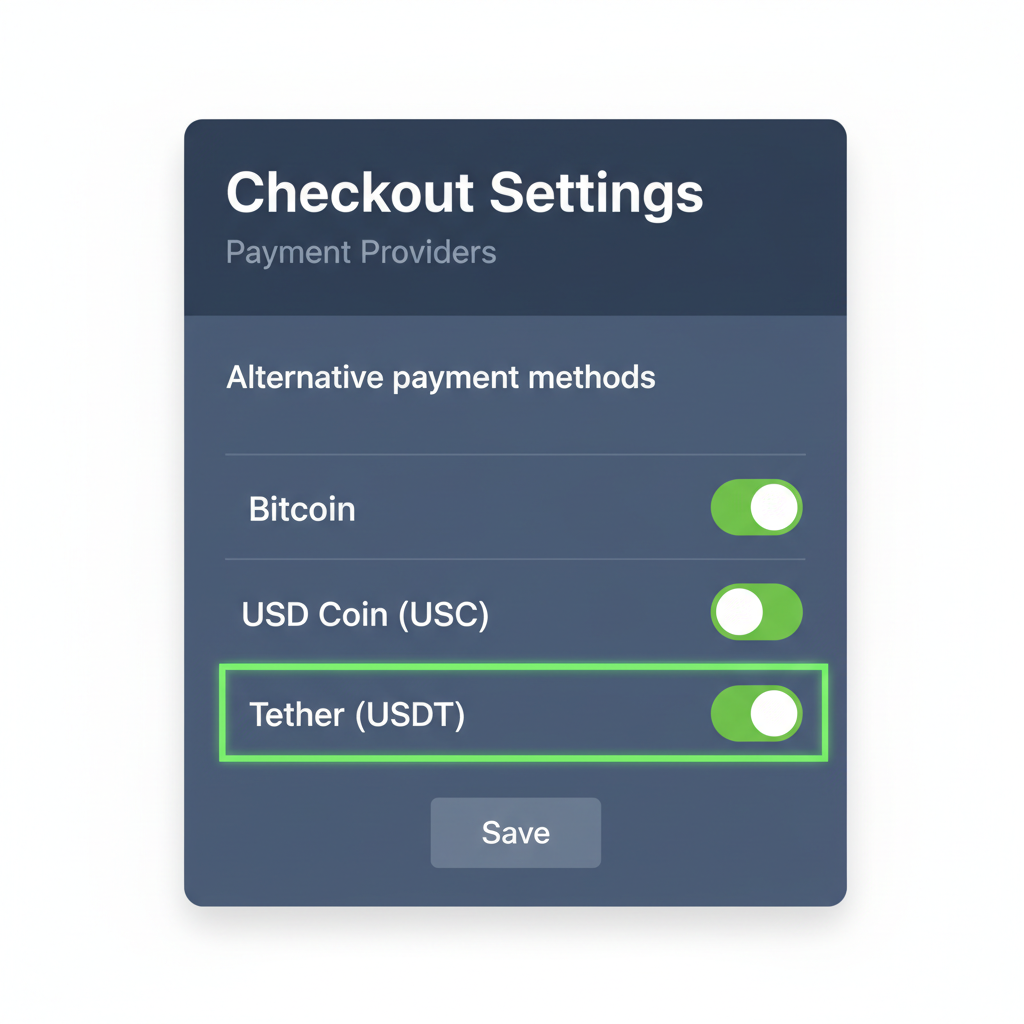This screenshot has height=1024, width=1024.
Task: Click the USD Coin (USC) row text
Action: (x=365, y=614)
